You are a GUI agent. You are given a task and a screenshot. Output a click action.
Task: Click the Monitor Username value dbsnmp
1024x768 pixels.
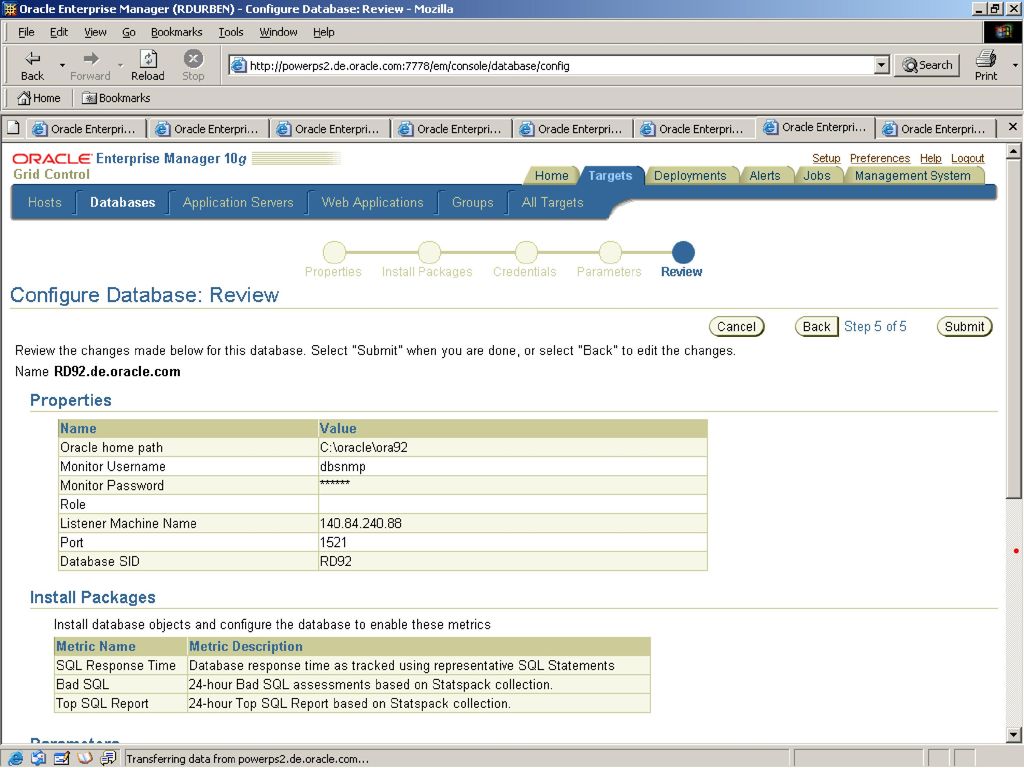(x=343, y=466)
